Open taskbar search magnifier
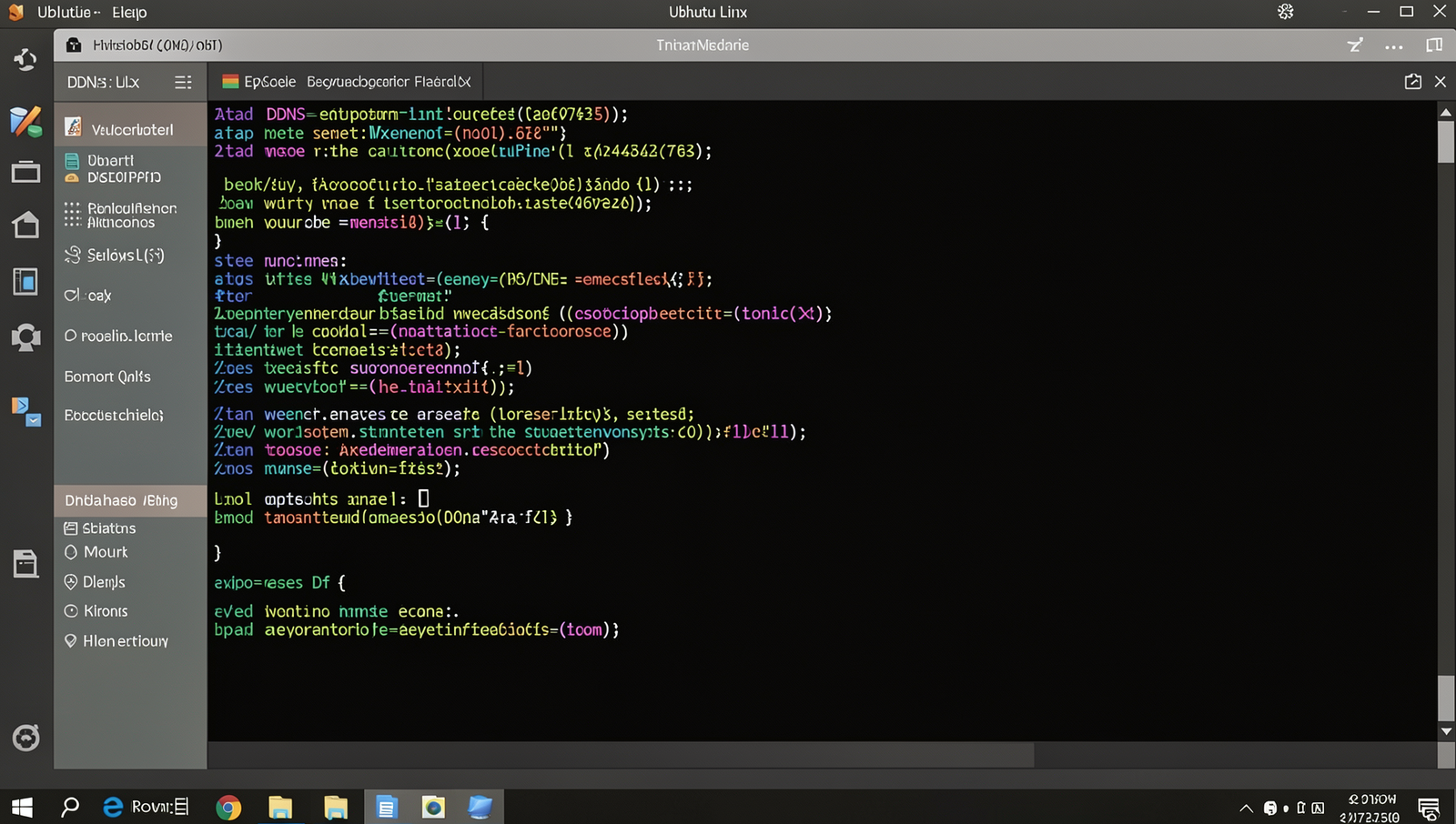This screenshot has height=824, width=1456. (69, 807)
